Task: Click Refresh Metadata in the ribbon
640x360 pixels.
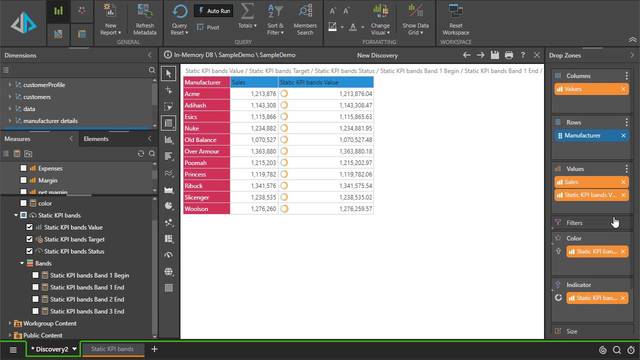Action: pos(144,19)
